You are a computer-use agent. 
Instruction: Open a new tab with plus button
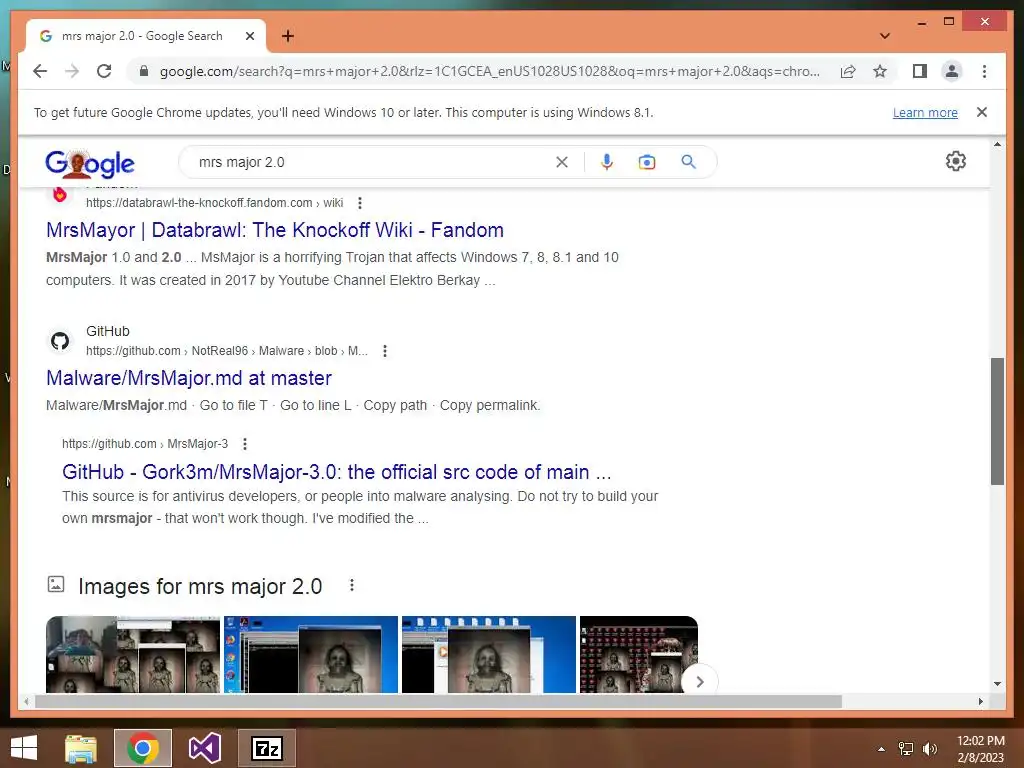(287, 36)
